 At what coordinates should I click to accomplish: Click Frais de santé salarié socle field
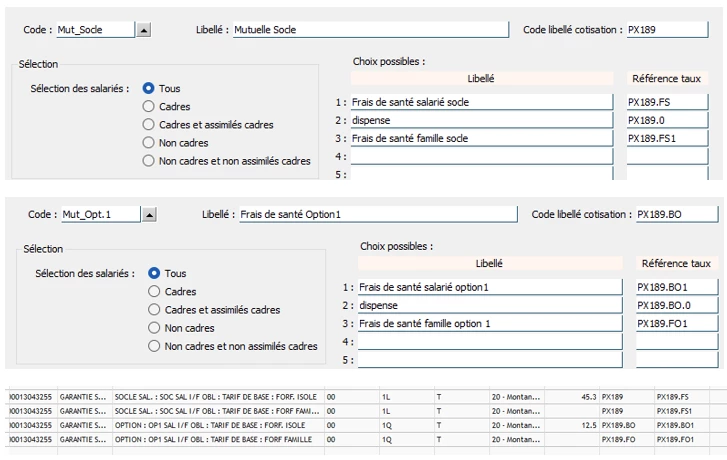(480, 102)
